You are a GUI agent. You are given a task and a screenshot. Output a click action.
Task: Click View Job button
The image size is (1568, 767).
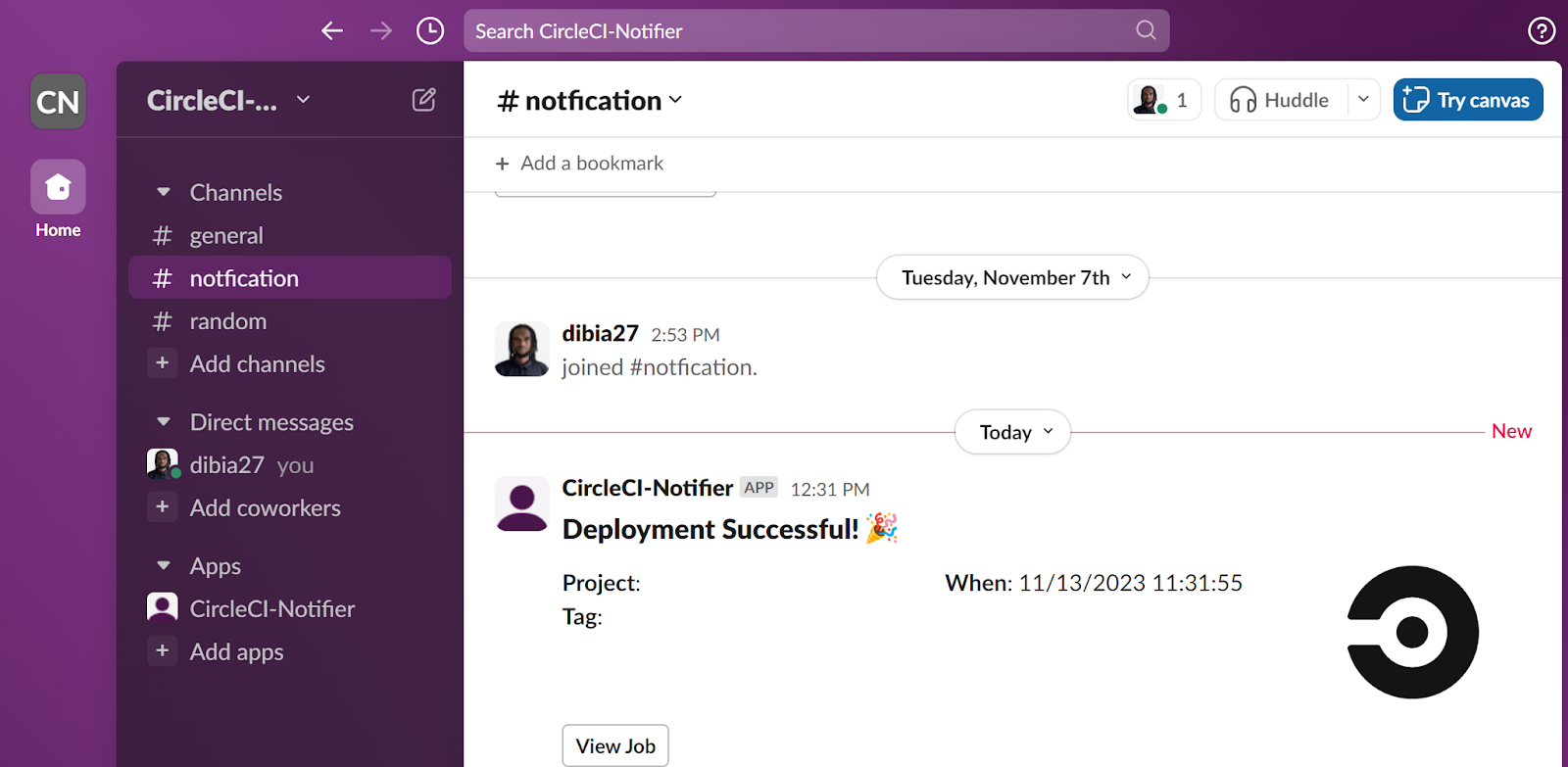click(615, 745)
